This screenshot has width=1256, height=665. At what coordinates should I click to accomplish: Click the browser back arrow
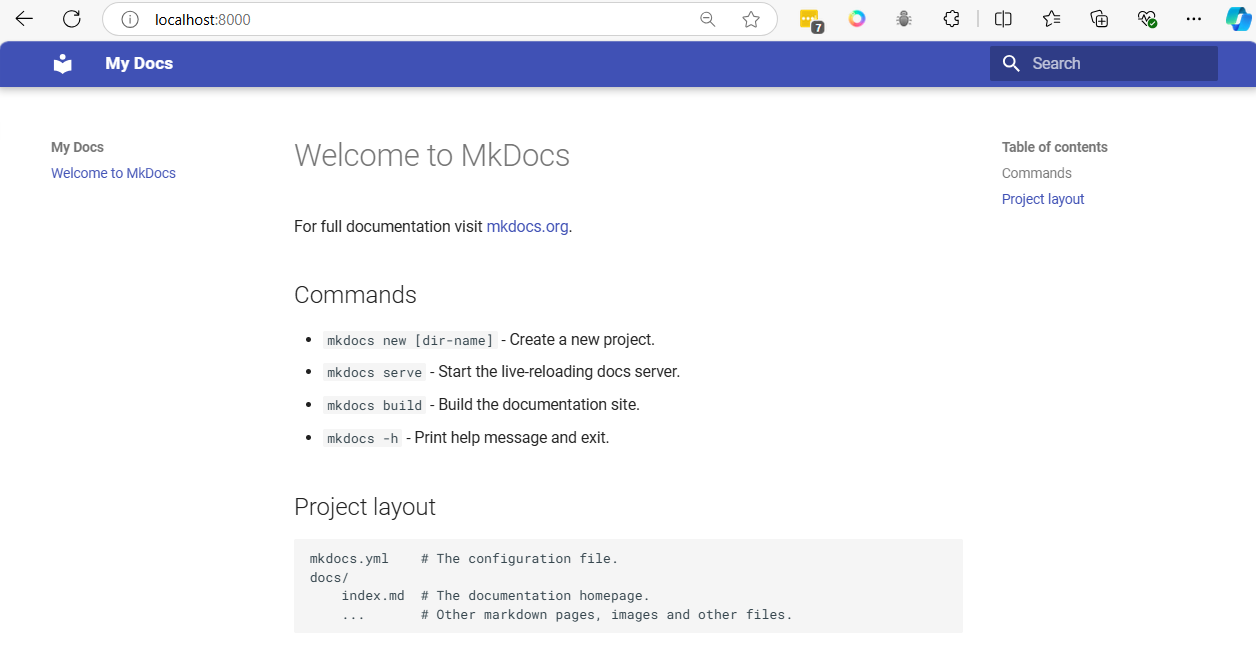click(x=24, y=19)
